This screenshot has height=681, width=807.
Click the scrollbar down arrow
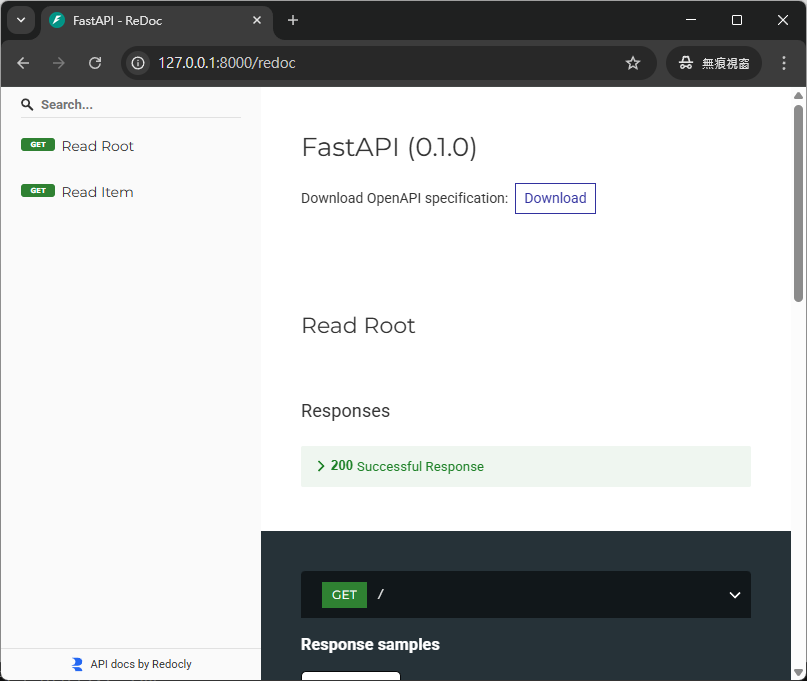tap(798, 672)
